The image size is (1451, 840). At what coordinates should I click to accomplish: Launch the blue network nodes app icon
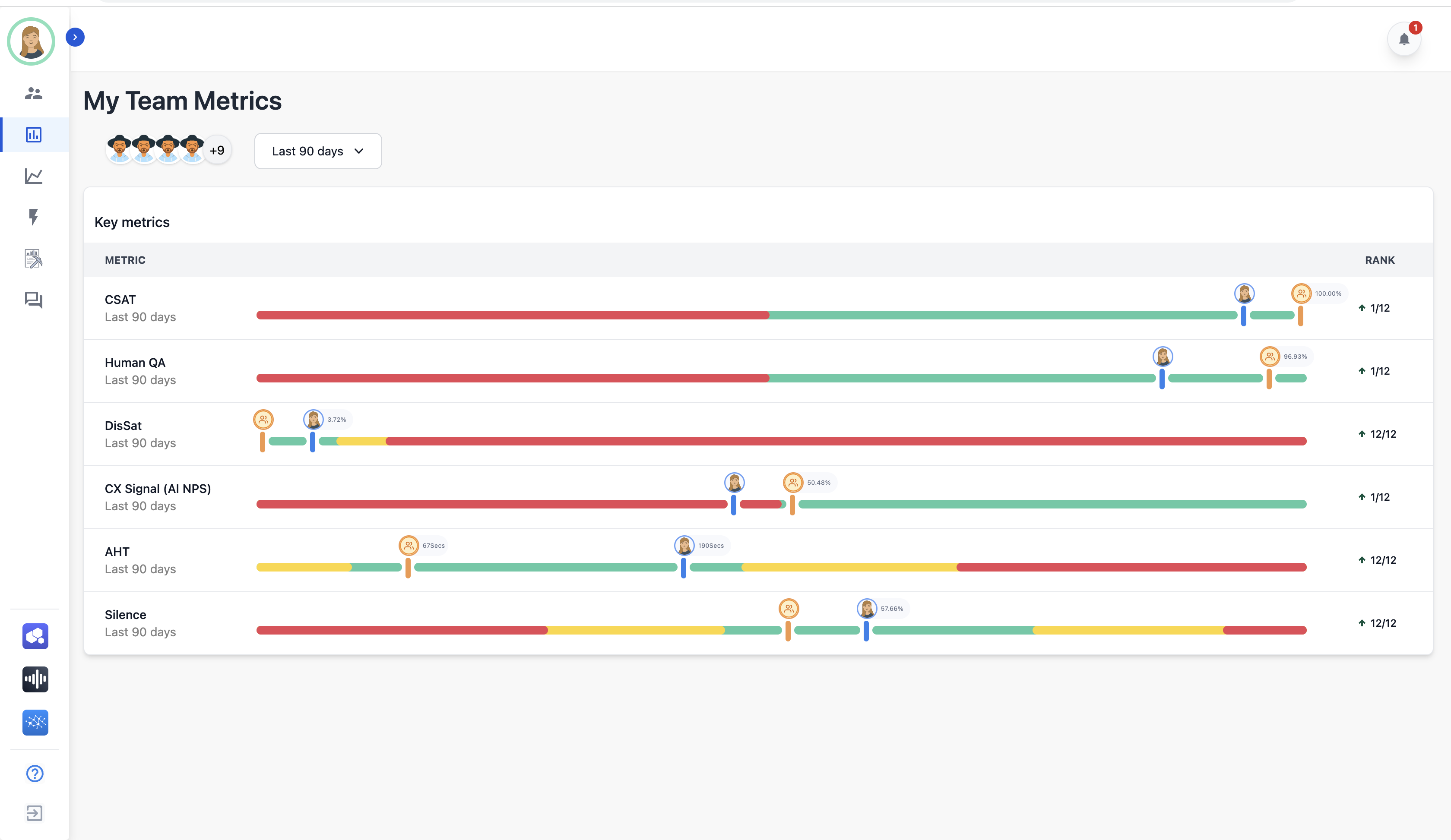click(35, 722)
